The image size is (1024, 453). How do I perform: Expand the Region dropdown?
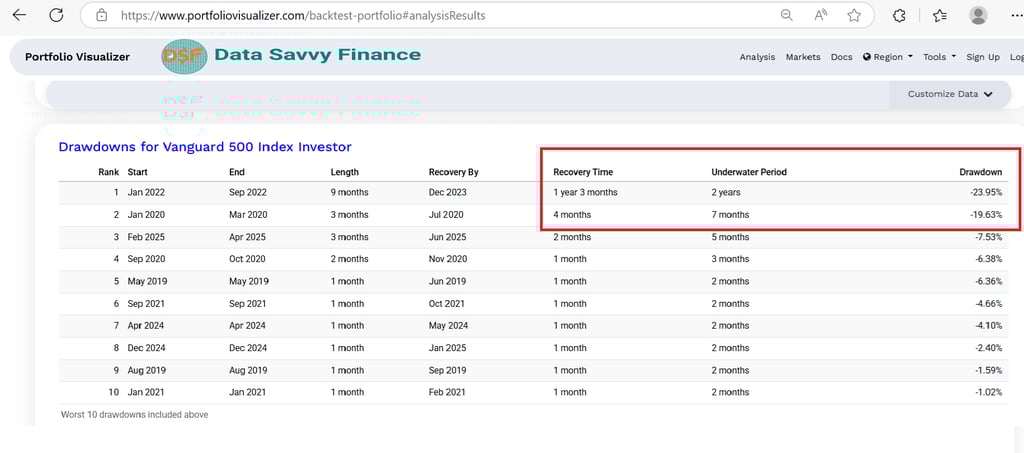click(x=888, y=57)
